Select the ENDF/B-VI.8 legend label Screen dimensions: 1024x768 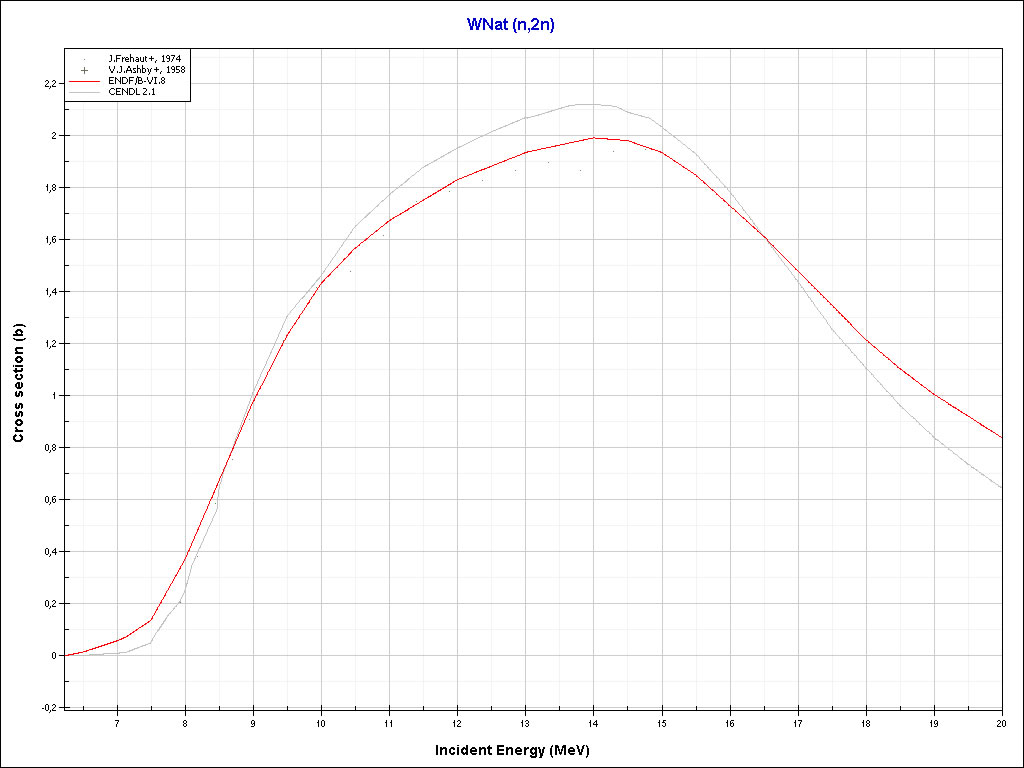[x=137, y=81]
